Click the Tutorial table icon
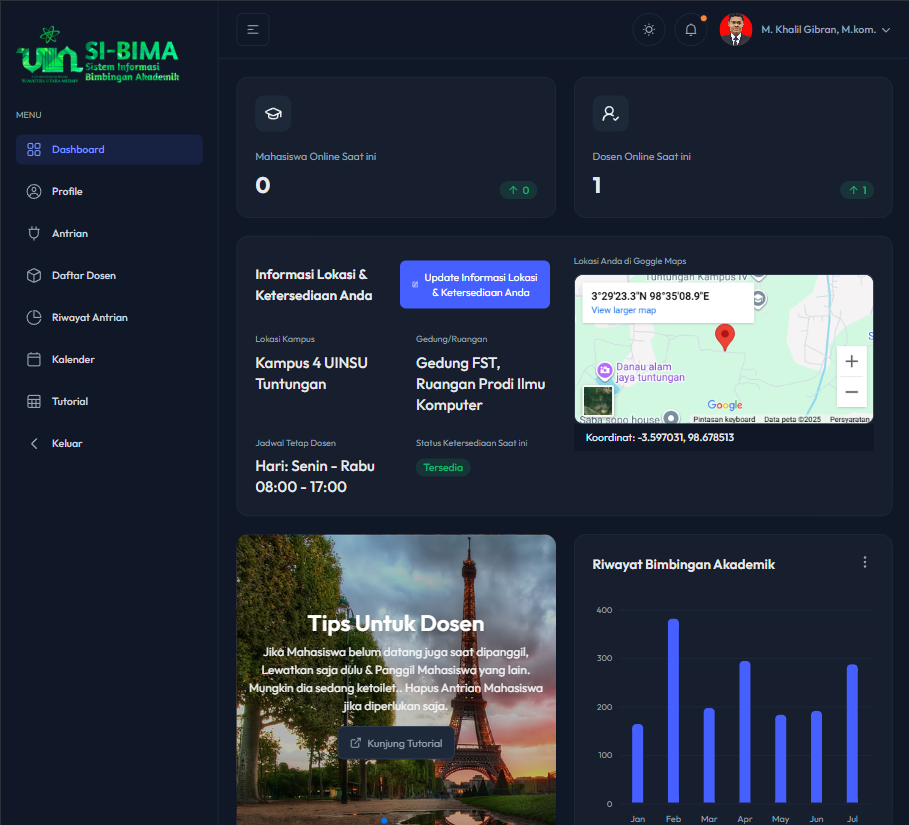 point(34,401)
